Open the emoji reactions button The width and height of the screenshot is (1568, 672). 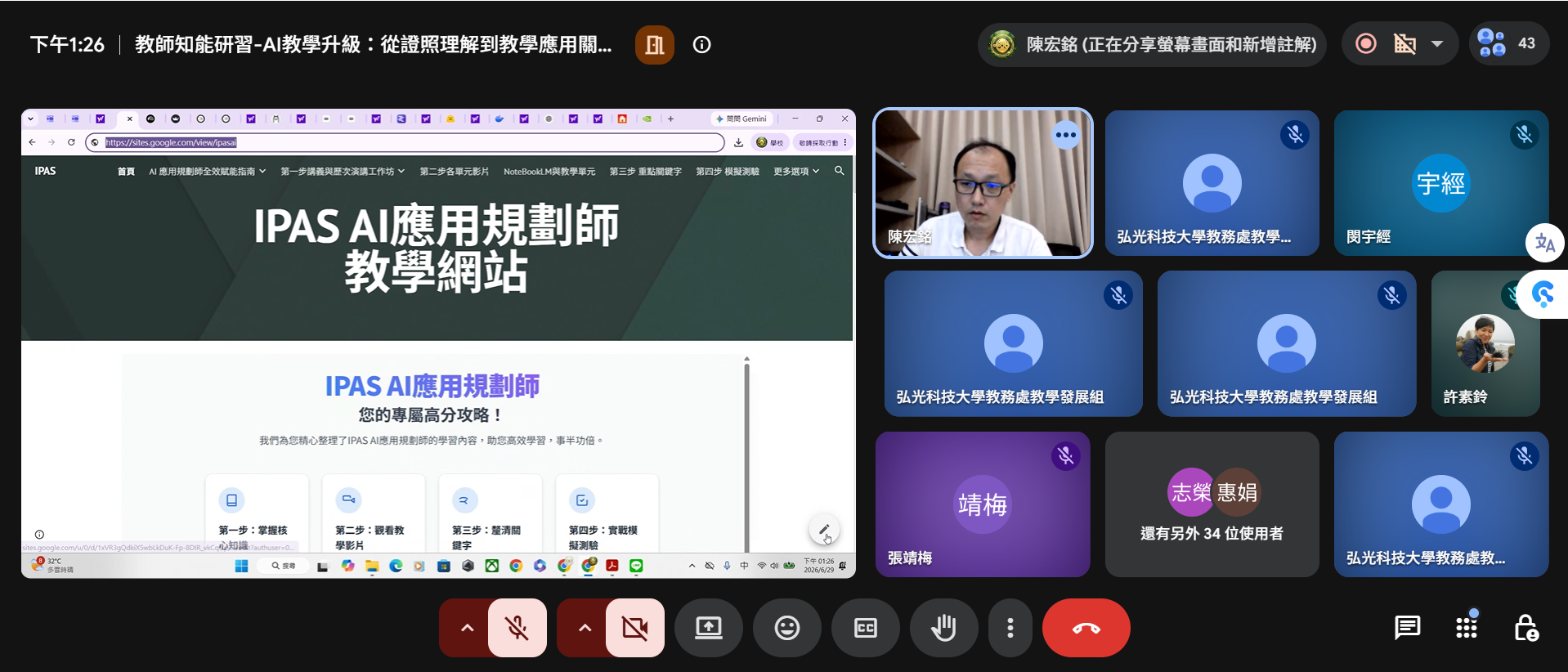point(787,628)
